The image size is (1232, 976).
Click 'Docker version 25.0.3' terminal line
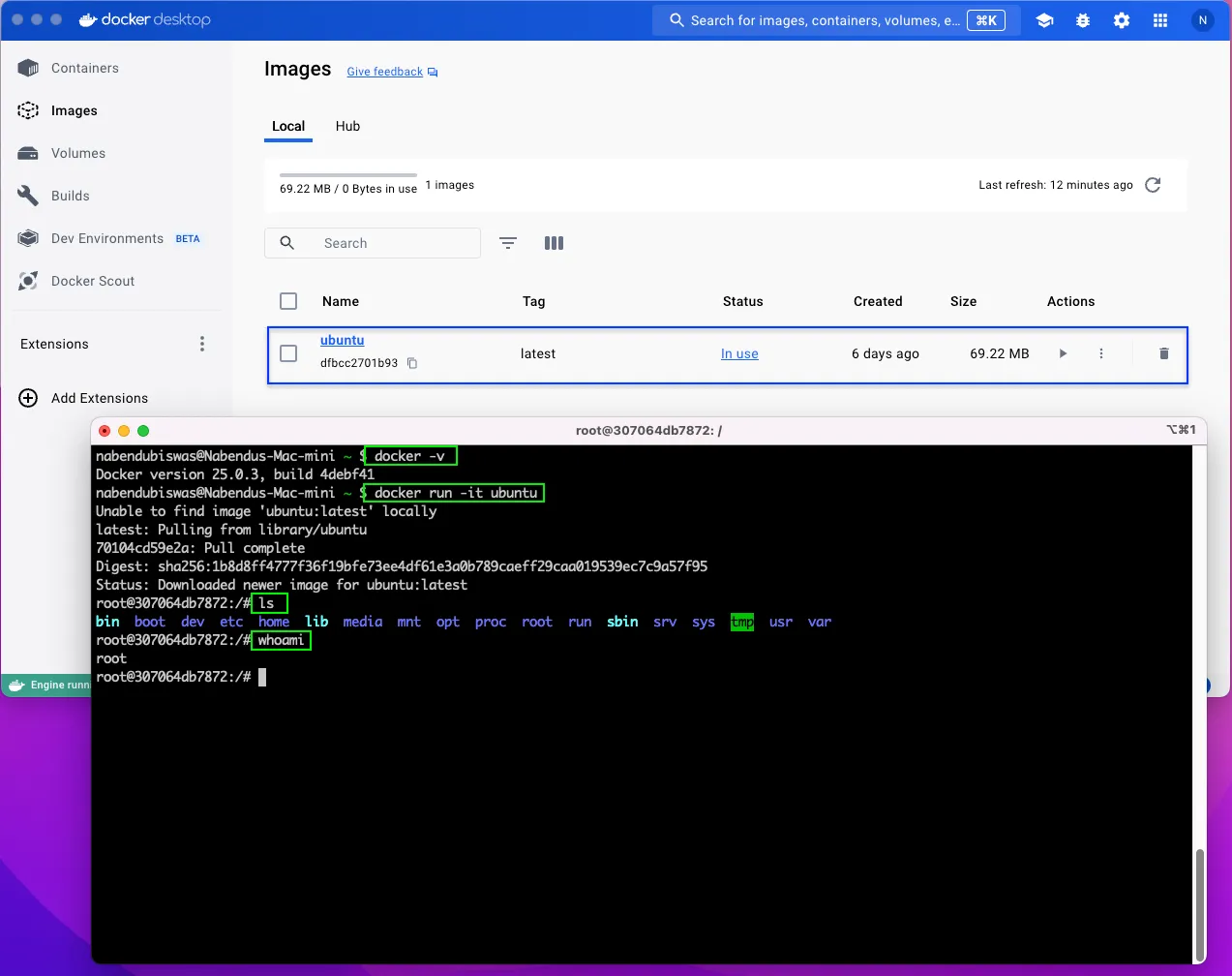(x=235, y=474)
